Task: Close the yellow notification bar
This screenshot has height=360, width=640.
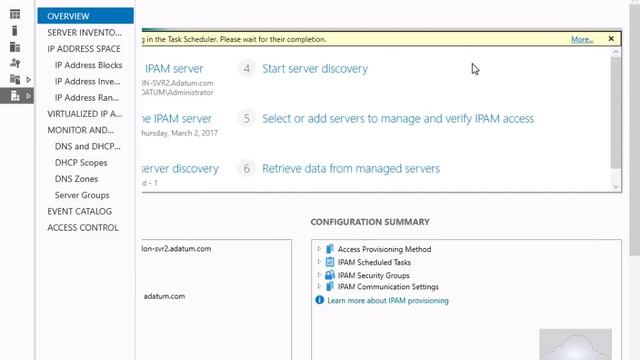Action: pos(611,38)
